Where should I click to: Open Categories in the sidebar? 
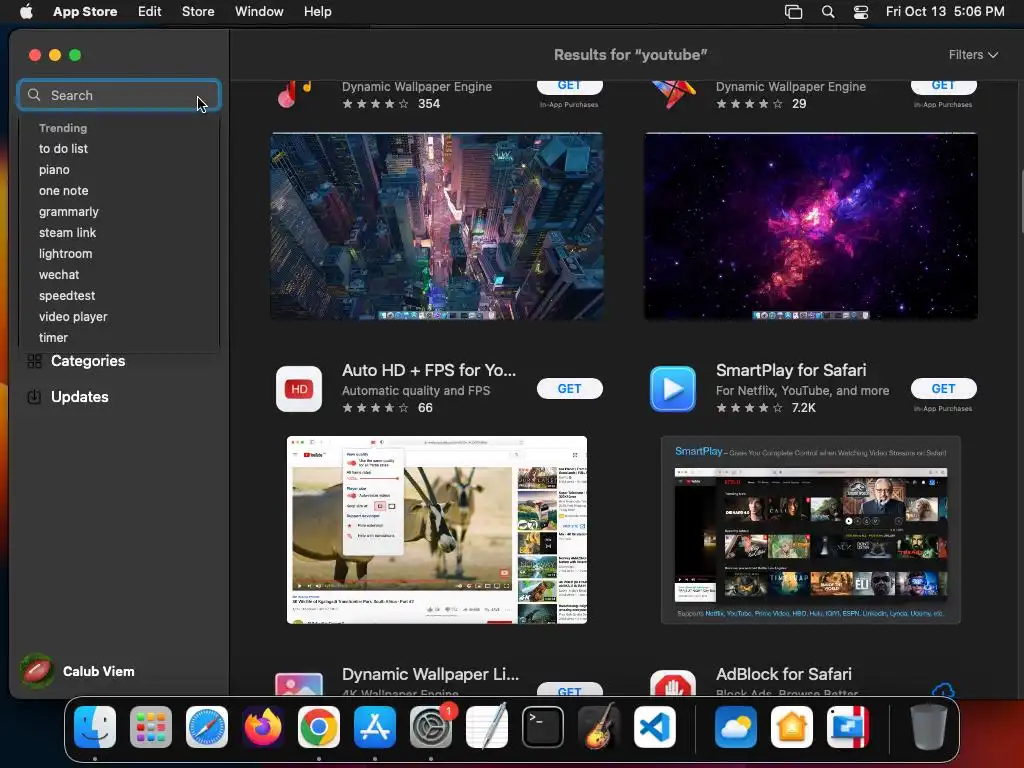[x=88, y=361]
